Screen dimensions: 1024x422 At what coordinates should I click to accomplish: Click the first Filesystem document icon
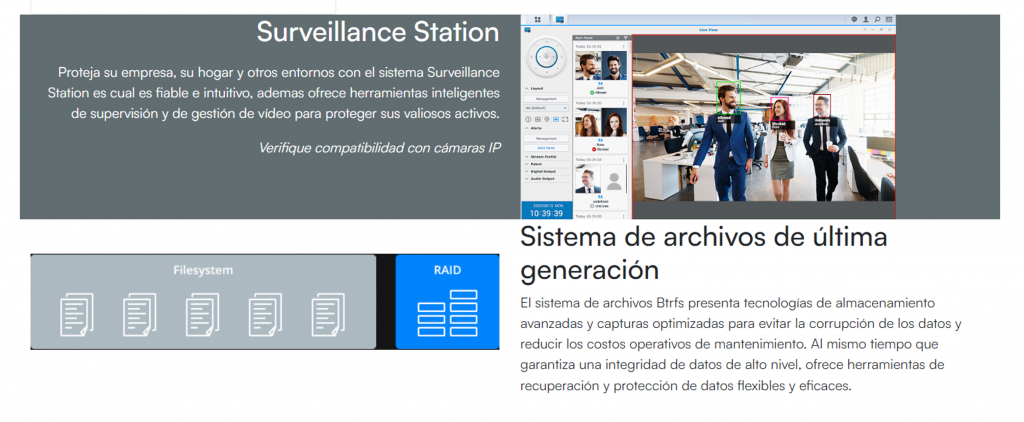click(x=77, y=315)
